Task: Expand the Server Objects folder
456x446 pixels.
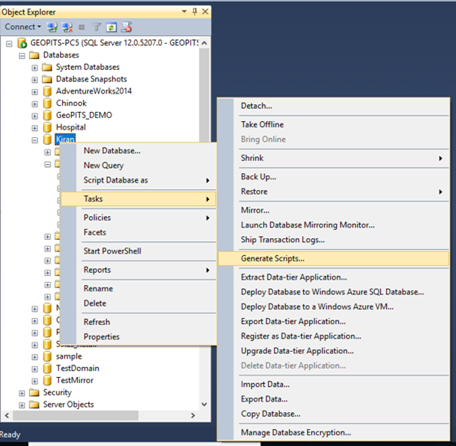Action: 22,405
